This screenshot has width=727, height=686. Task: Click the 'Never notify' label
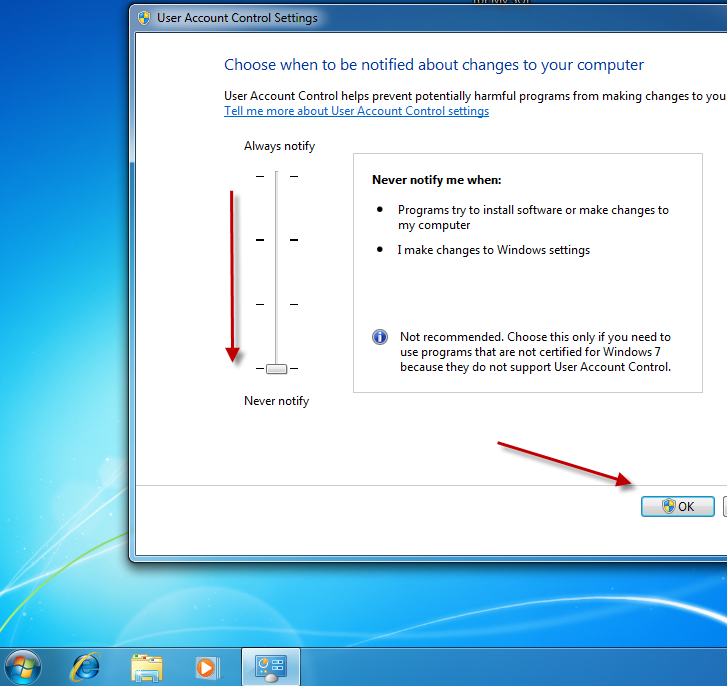[x=276, y=401]
